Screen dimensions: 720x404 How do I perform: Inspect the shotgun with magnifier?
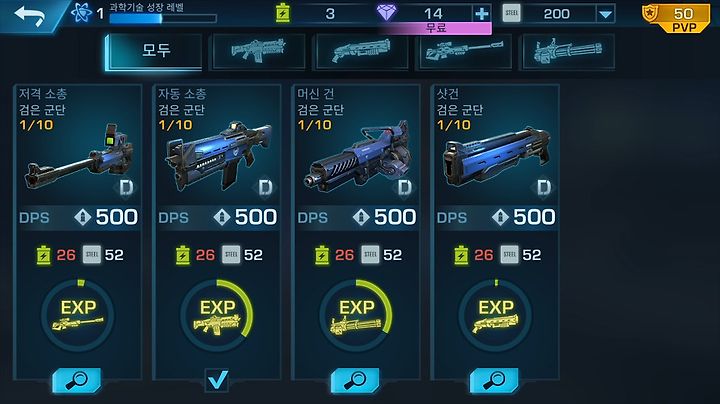[494, 380]
